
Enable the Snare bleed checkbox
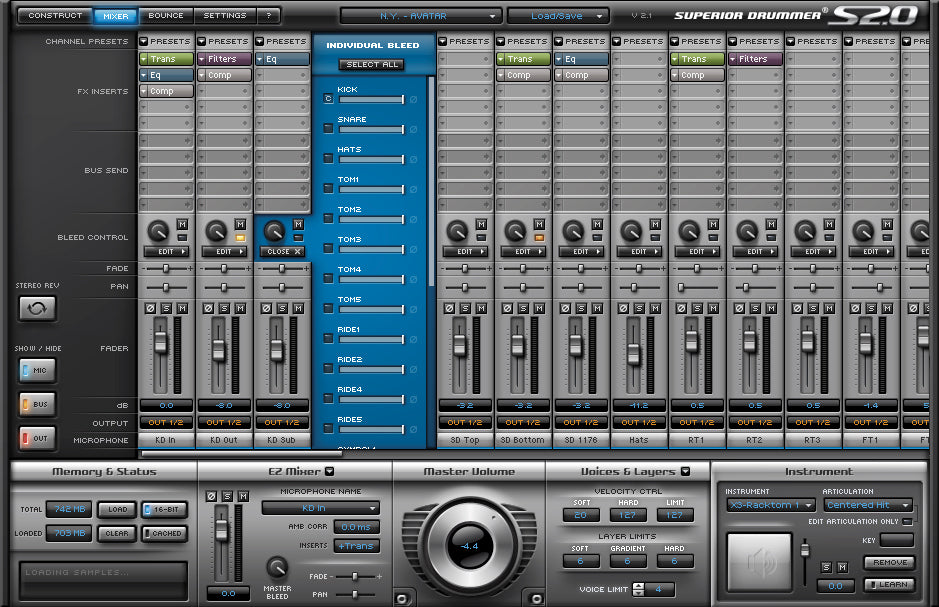328,129
